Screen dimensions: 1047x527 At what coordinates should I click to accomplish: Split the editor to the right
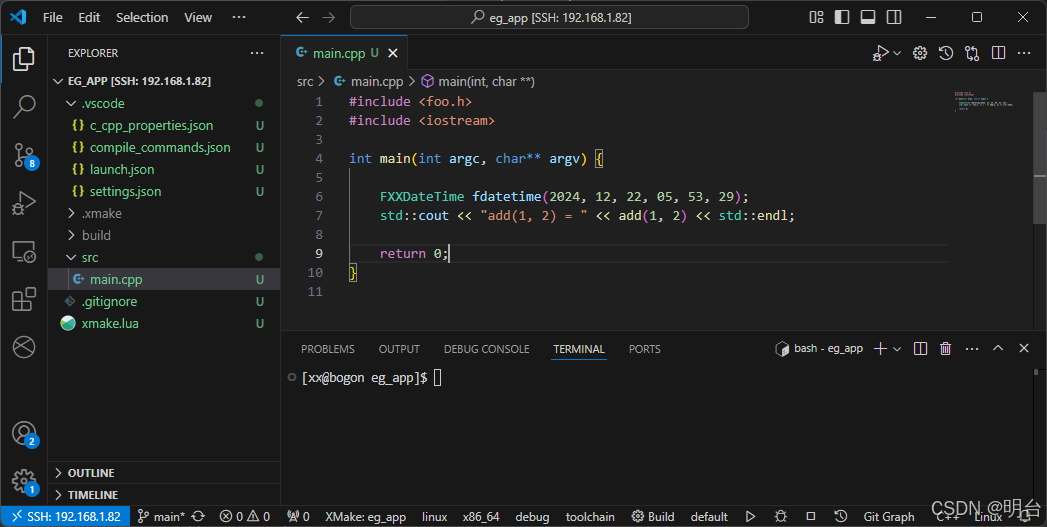(998, 53)
